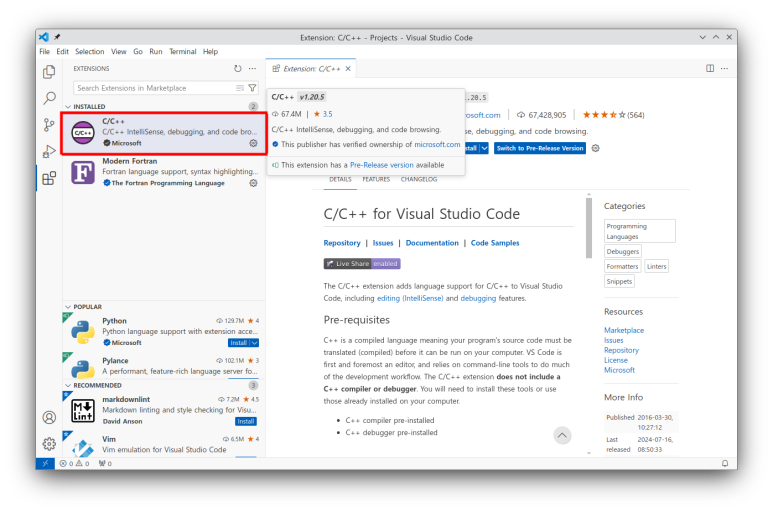Open the Search view in activity bar

(x=49, y=98)
